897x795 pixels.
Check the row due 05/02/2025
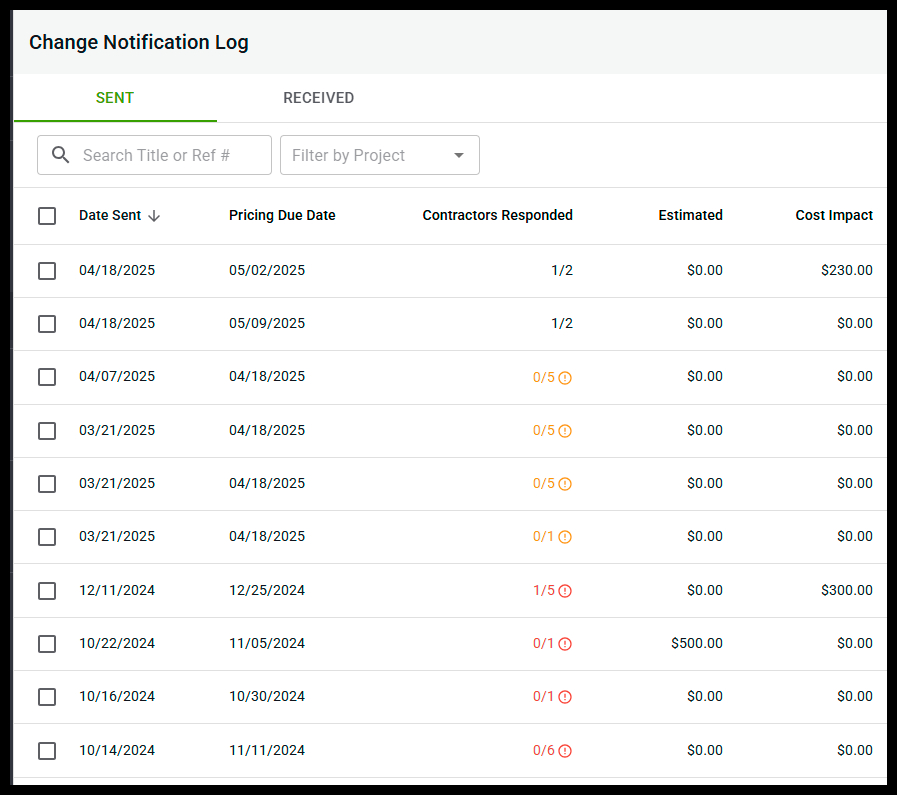pos(47,271)
